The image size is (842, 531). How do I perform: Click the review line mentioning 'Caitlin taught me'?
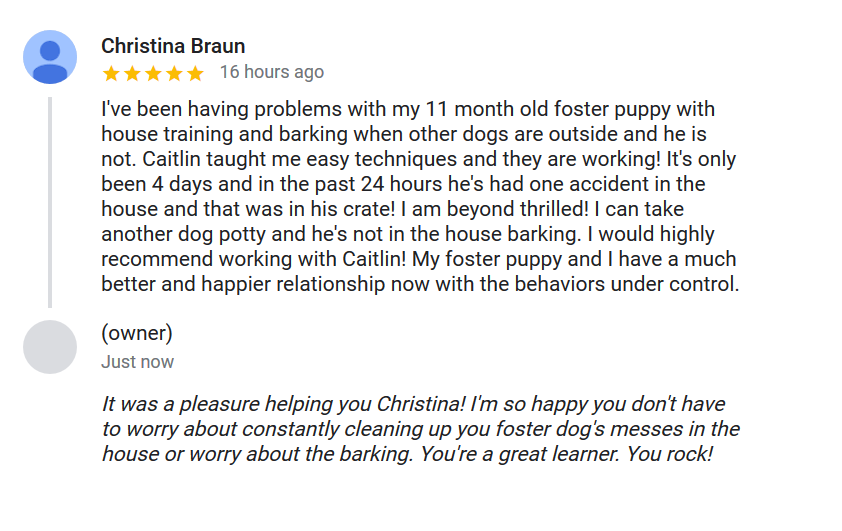[418, 159]
